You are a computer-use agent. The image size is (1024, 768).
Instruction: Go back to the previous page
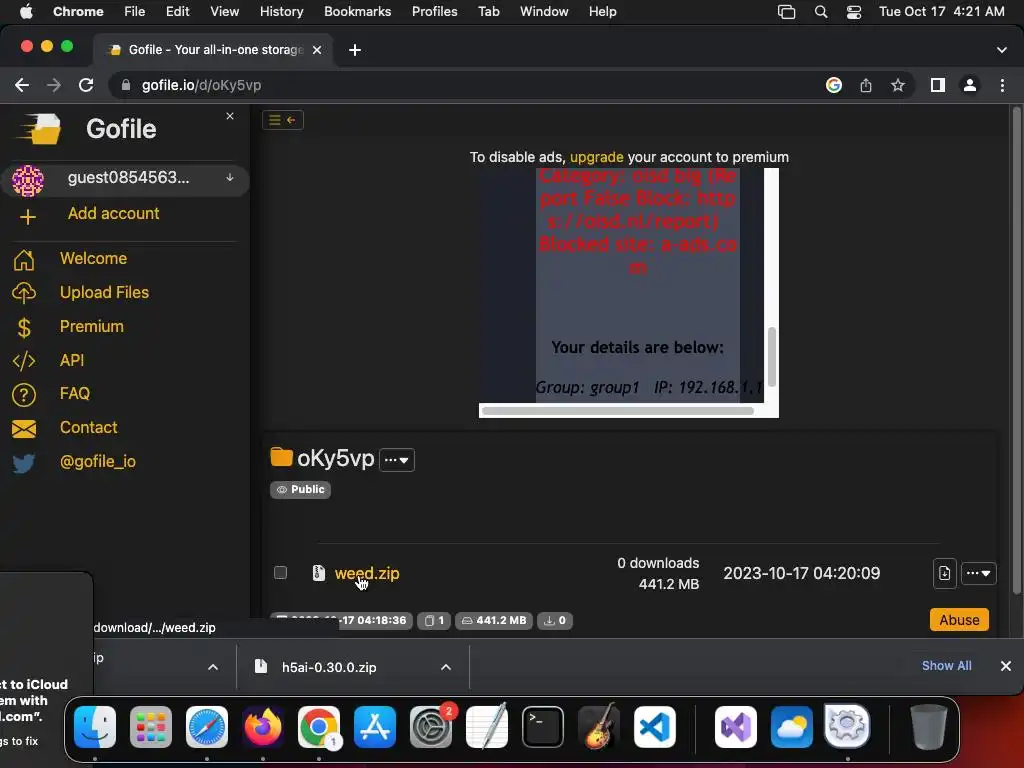pos(22,86)
